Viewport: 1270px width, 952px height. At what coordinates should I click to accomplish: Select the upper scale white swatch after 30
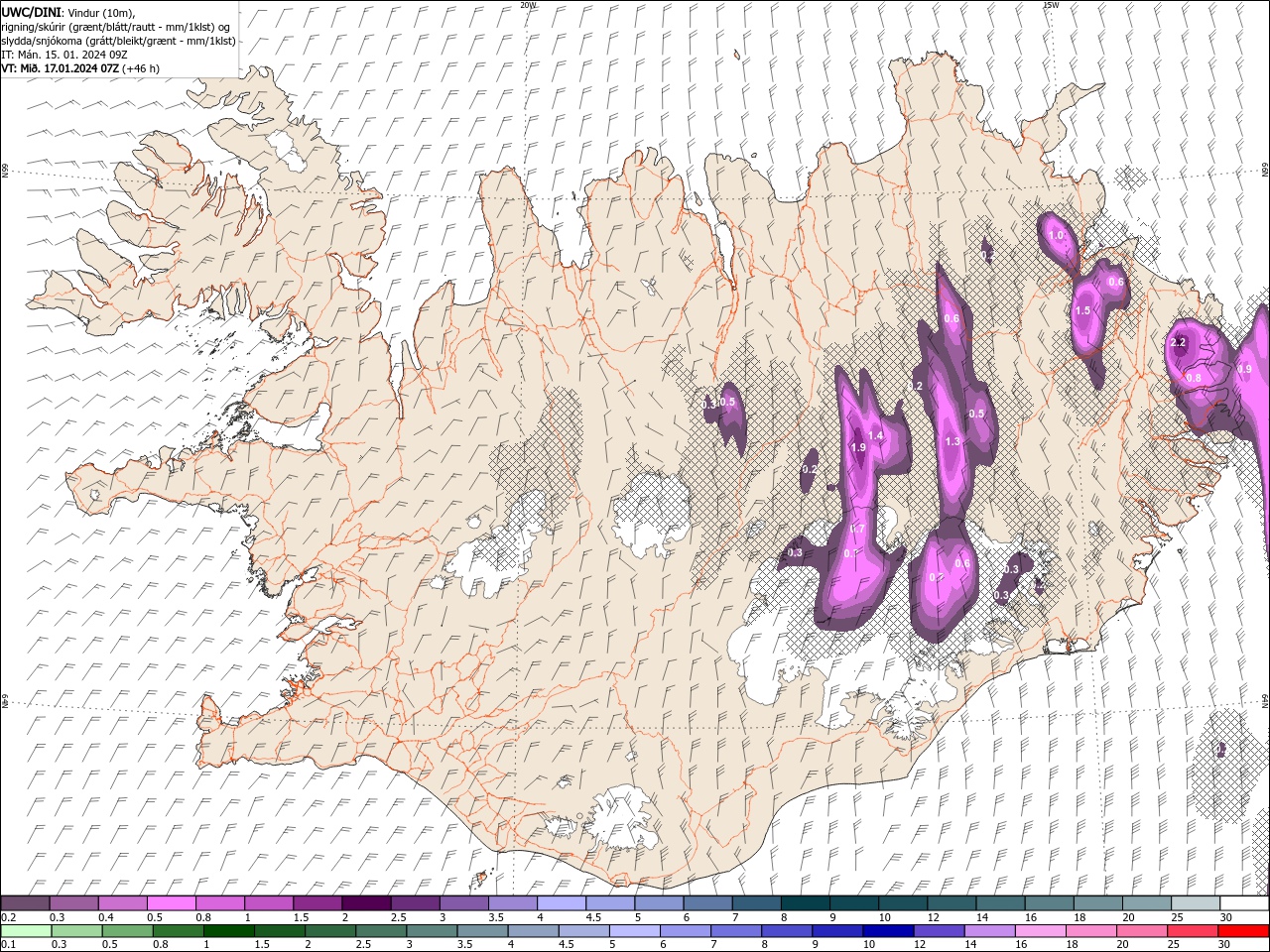pos(1245,903)
